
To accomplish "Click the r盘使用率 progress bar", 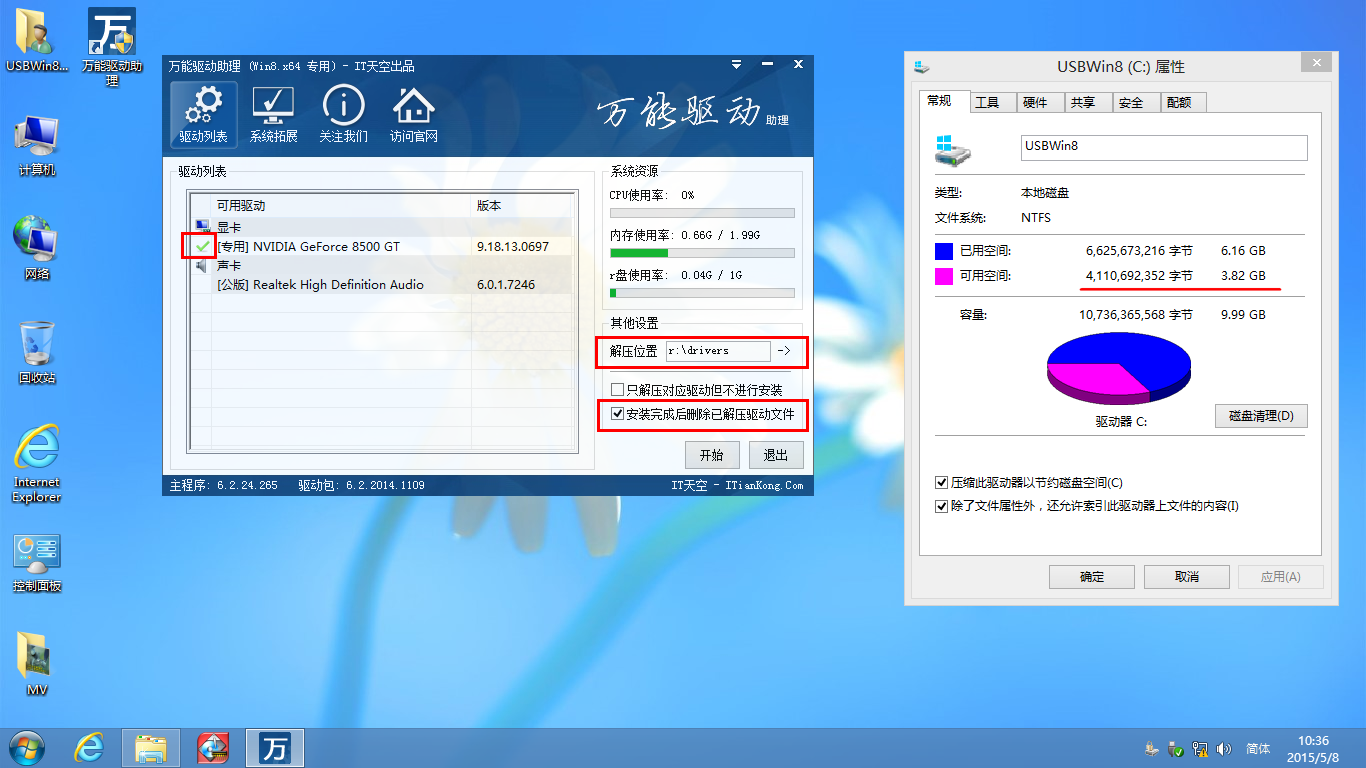I will click(702, 293).
